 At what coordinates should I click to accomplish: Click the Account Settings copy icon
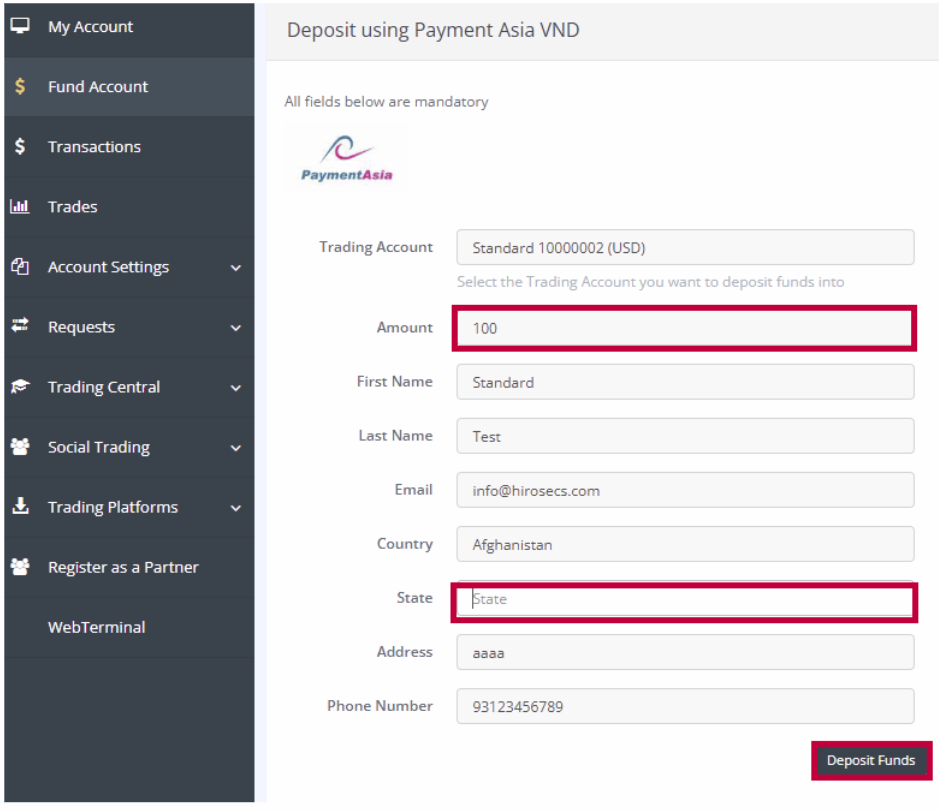20,267
